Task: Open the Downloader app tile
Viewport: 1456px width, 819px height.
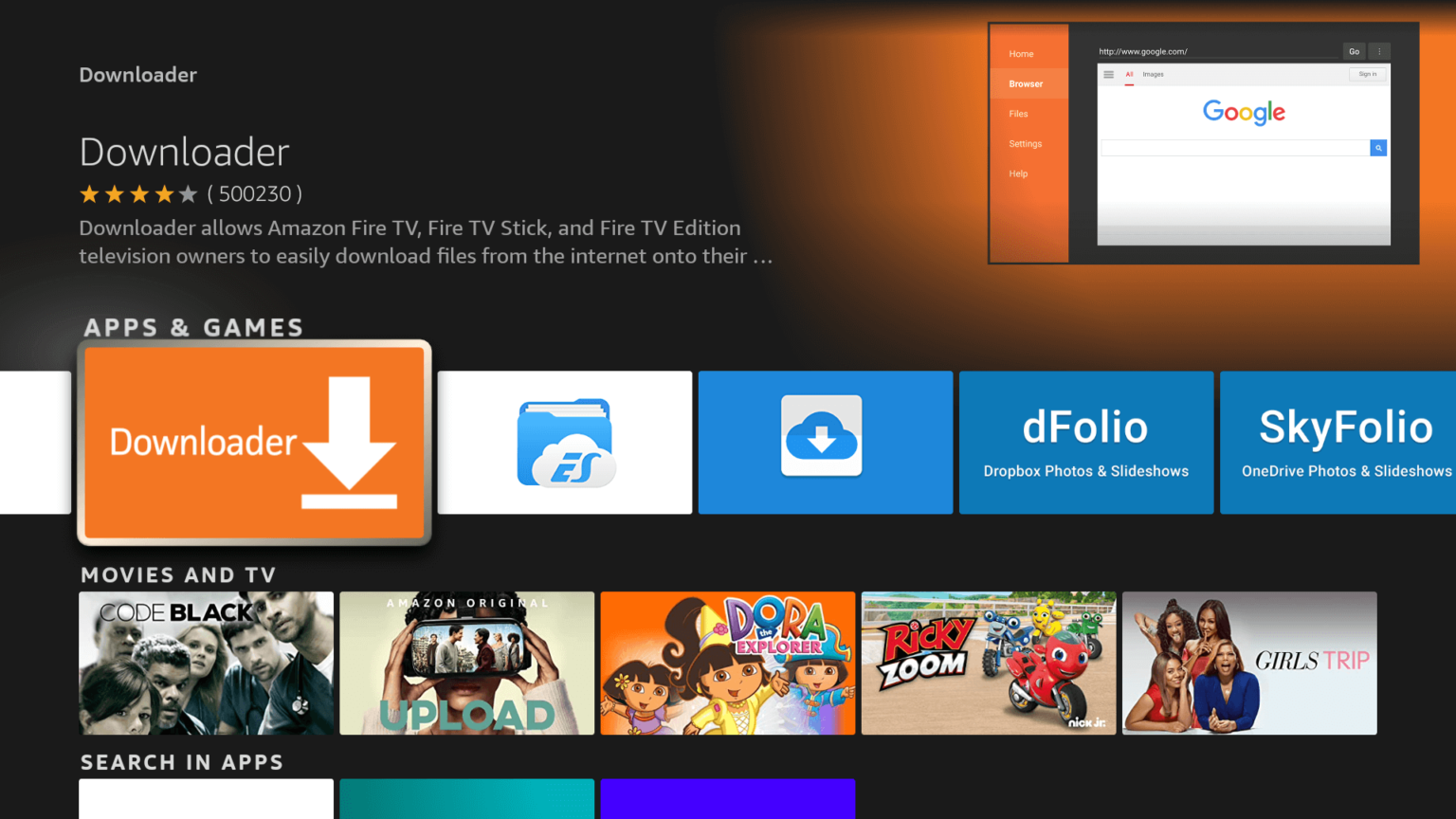Action: coord(254,443)
